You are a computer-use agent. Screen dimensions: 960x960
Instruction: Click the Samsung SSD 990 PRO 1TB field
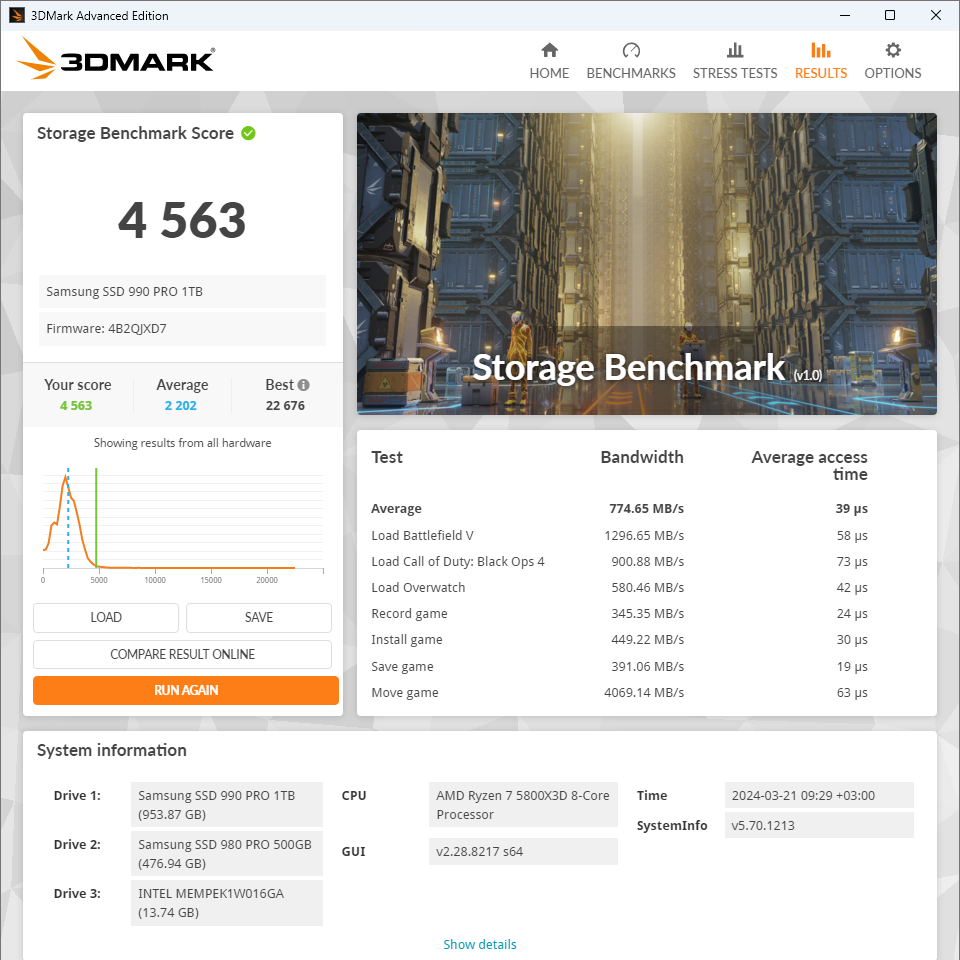coord(182,291)
